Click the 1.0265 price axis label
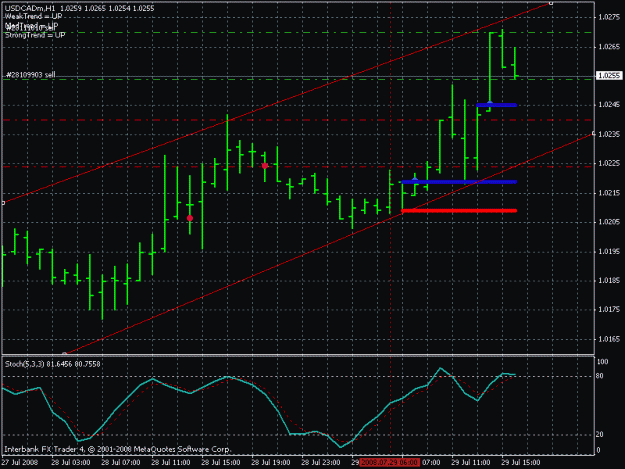The image size is (625, 469). pos(609,47)
